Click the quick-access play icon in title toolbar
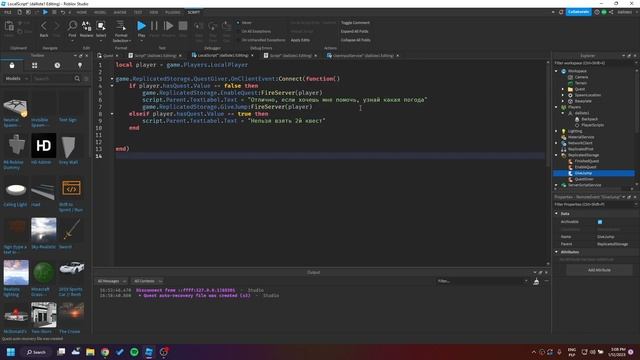 click(x=45, y=12)
